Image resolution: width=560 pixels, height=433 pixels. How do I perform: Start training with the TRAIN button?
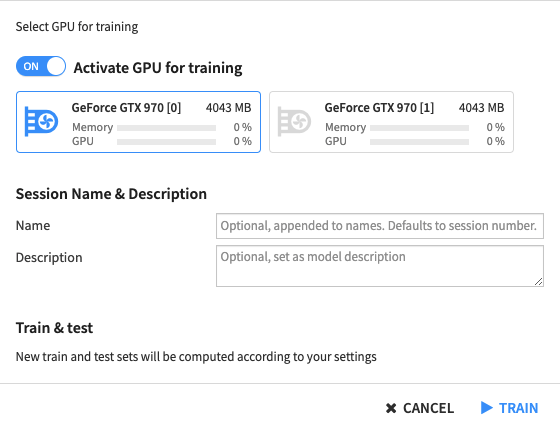(x=509, y=408)
